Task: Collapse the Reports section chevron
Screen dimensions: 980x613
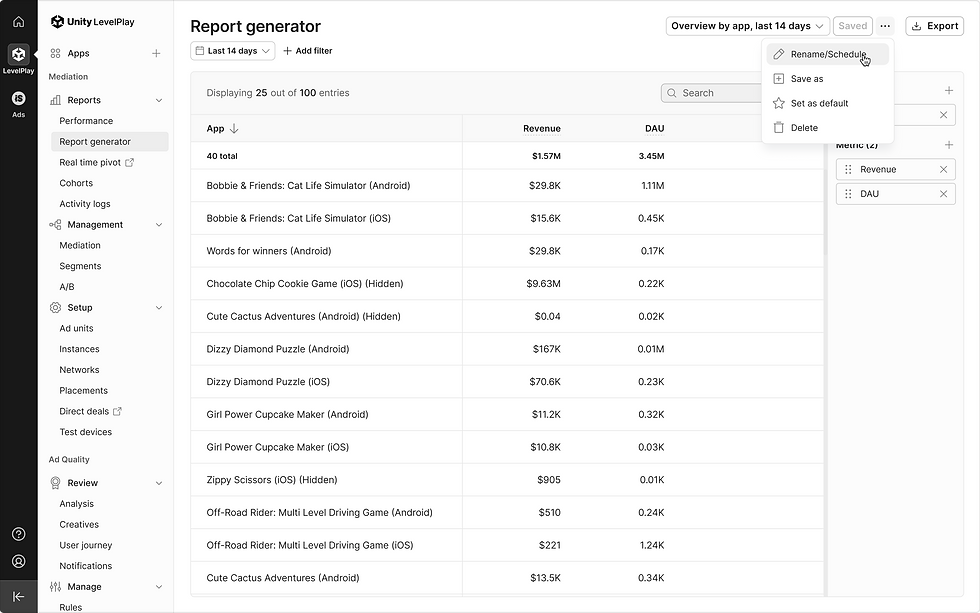Action: click(x=159, y=101)
